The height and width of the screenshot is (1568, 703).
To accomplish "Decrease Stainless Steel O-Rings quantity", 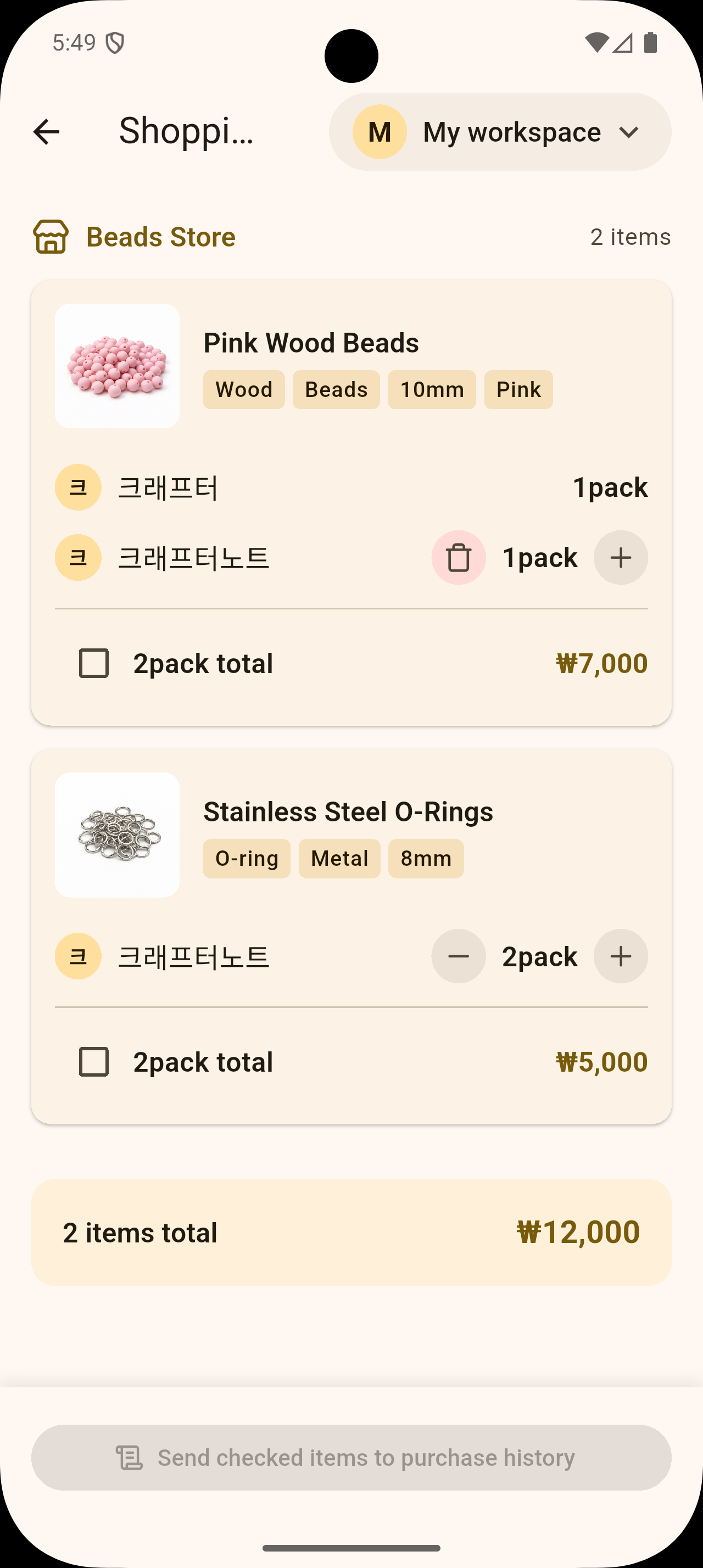I will tap(458, 956).
